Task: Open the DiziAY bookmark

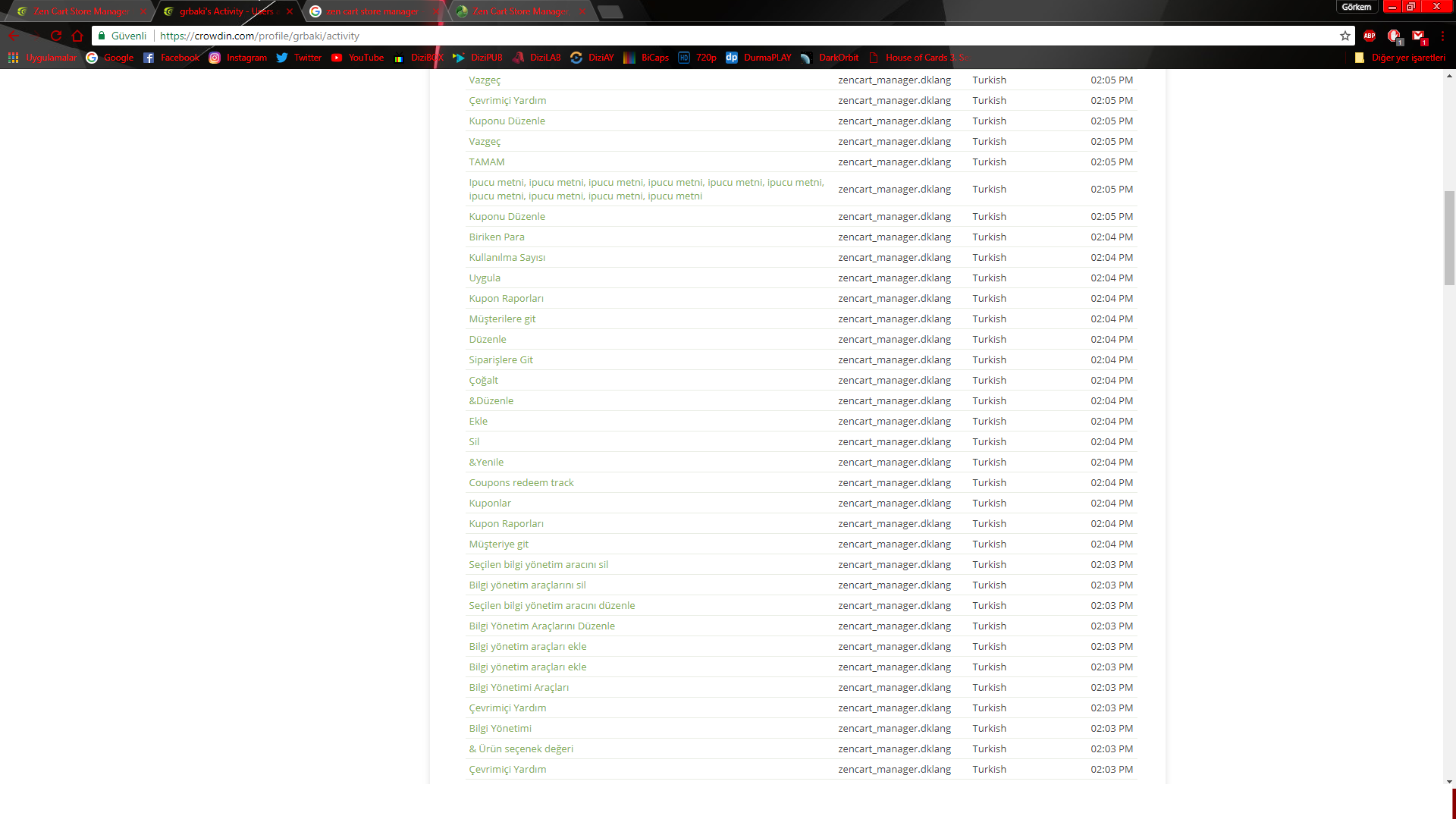Action: [592, 58]
